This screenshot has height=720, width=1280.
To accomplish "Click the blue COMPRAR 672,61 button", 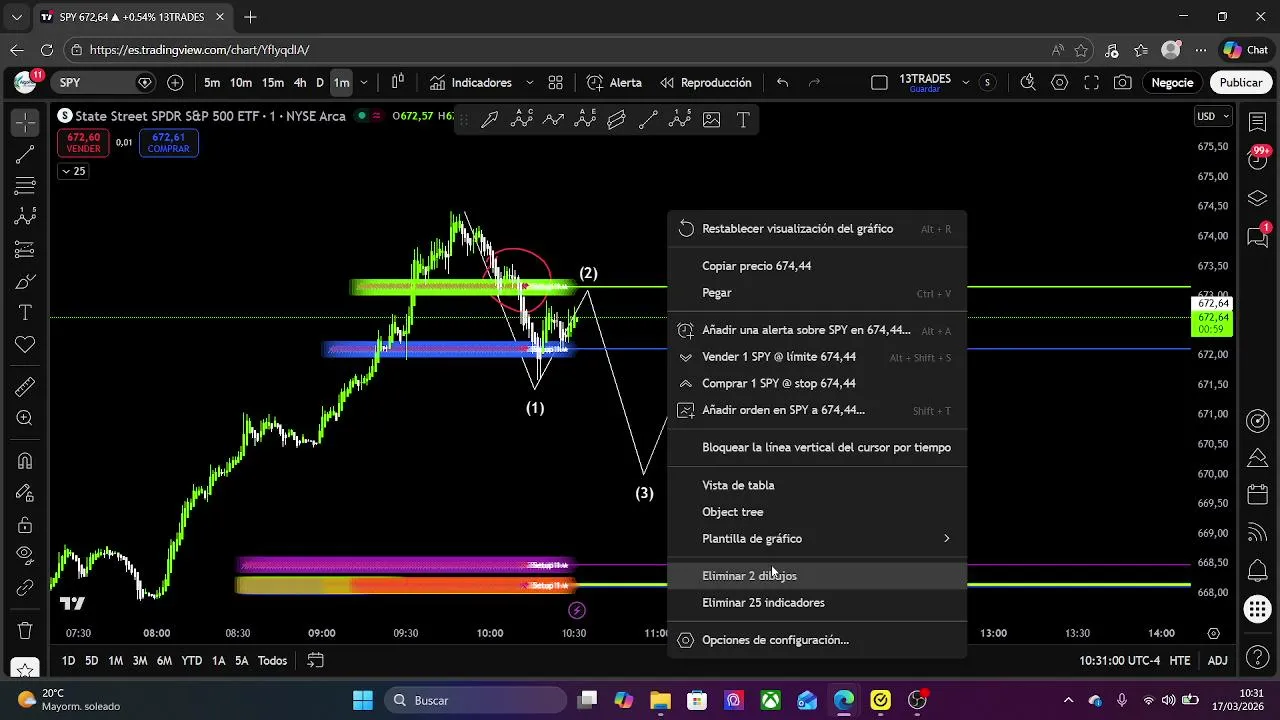I will tap(168, 143).
